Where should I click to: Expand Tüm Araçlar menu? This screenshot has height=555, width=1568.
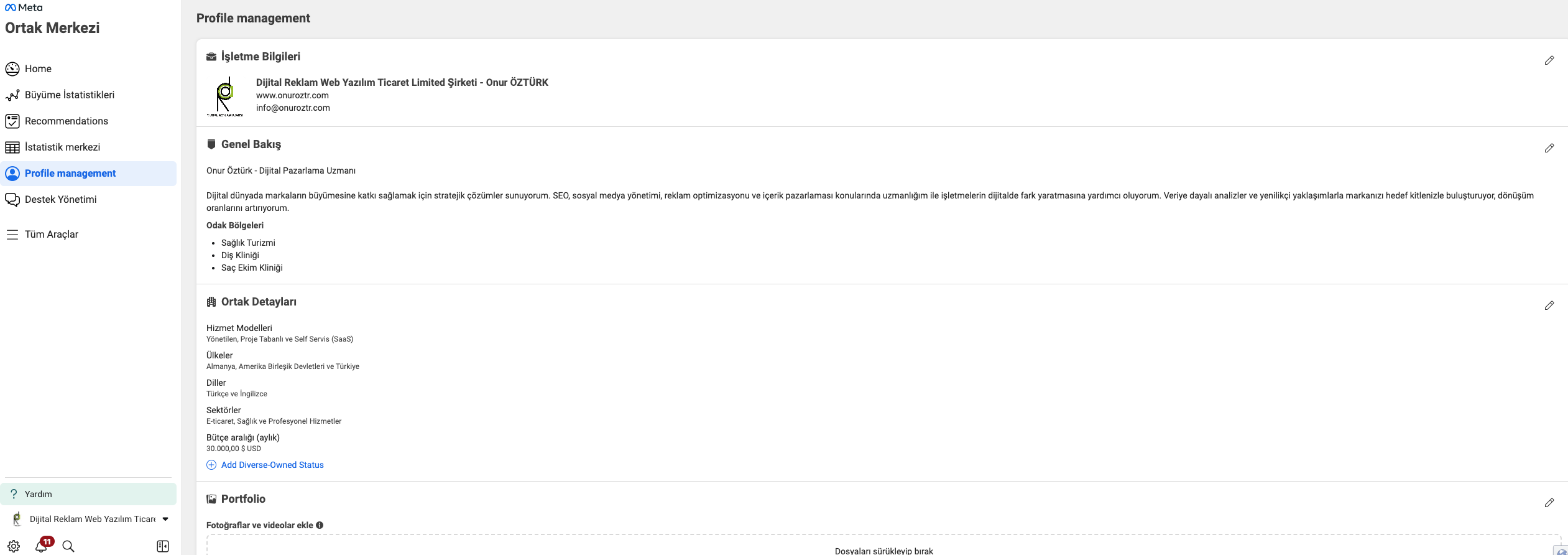[x=51, y=235]
